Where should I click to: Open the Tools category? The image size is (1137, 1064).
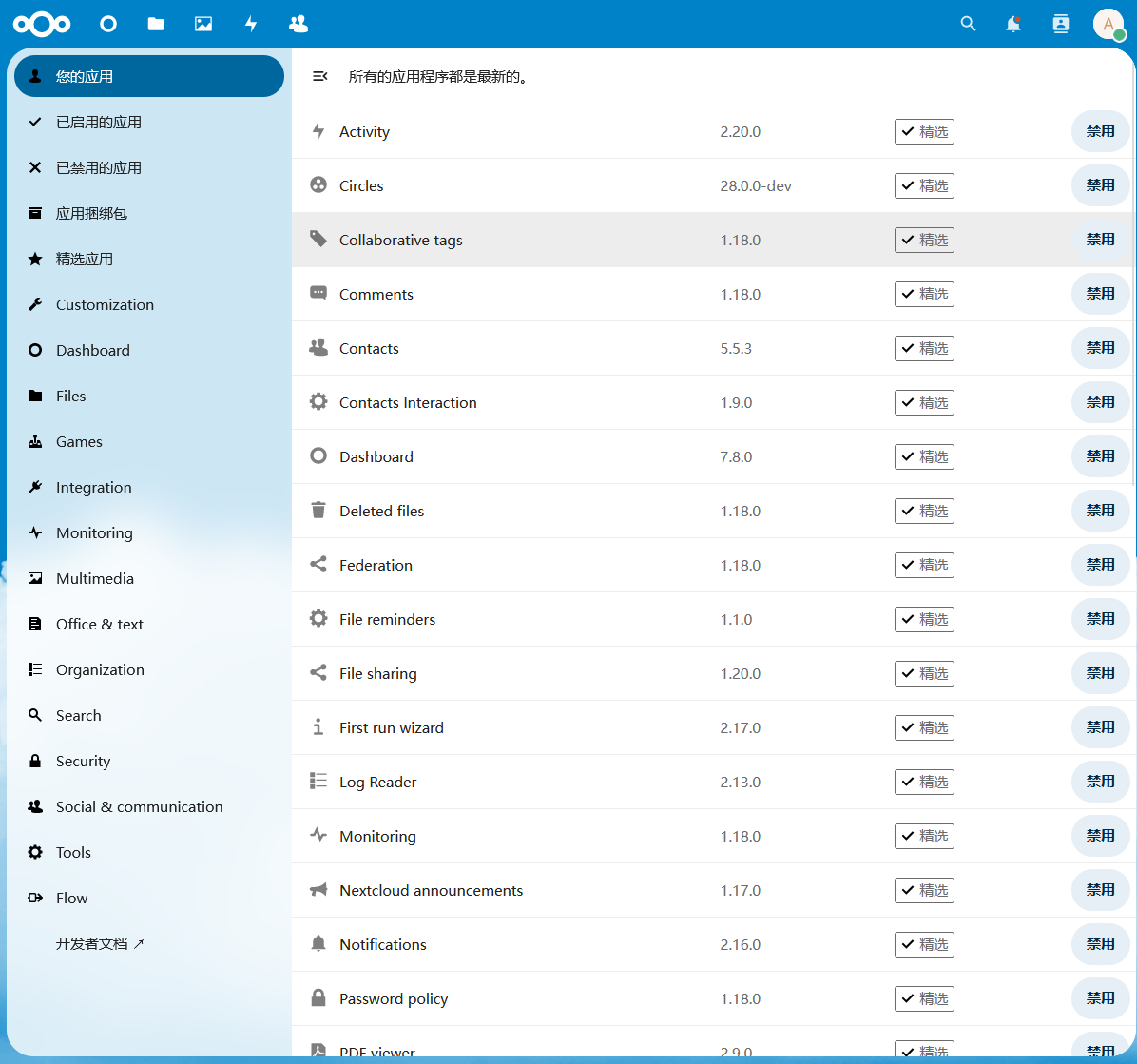coord(148,853)
